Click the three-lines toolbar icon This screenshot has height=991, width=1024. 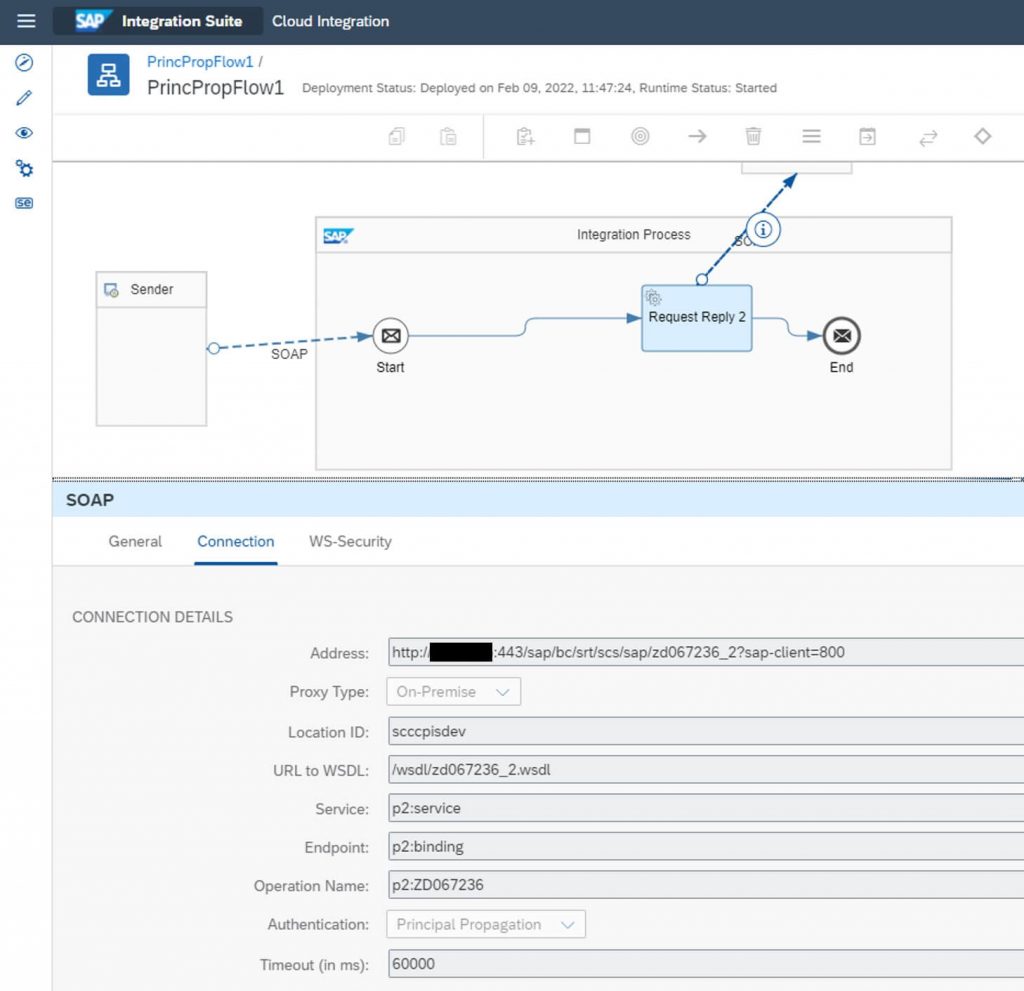(x=811, y=136)
